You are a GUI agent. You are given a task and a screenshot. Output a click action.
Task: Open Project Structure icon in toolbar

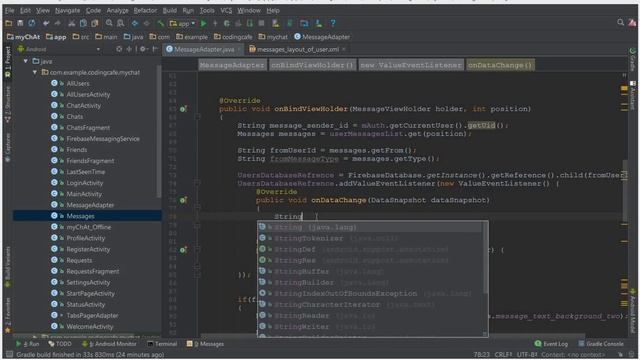click(x=304, y=24)
